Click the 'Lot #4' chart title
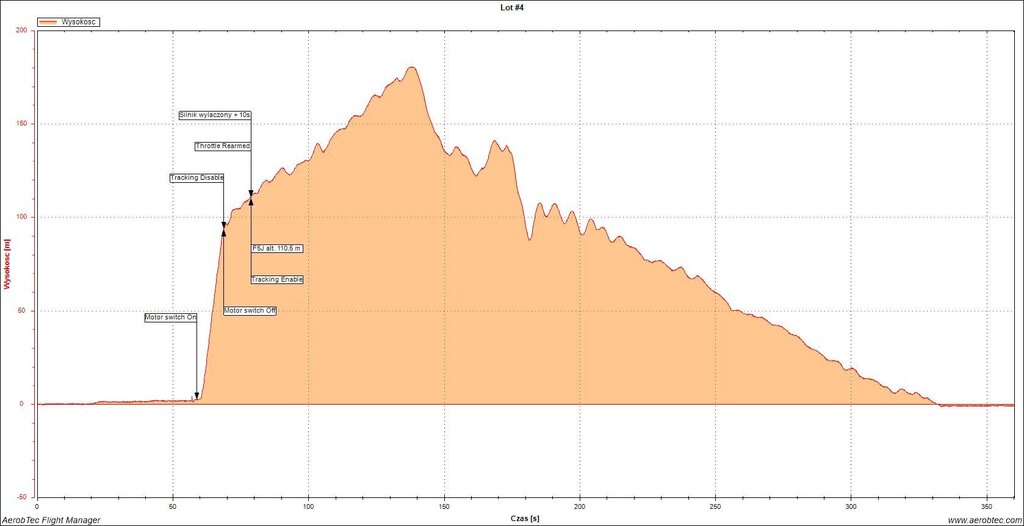The image size is (1024, 526). pyautogui.click(x=512, y=7)
